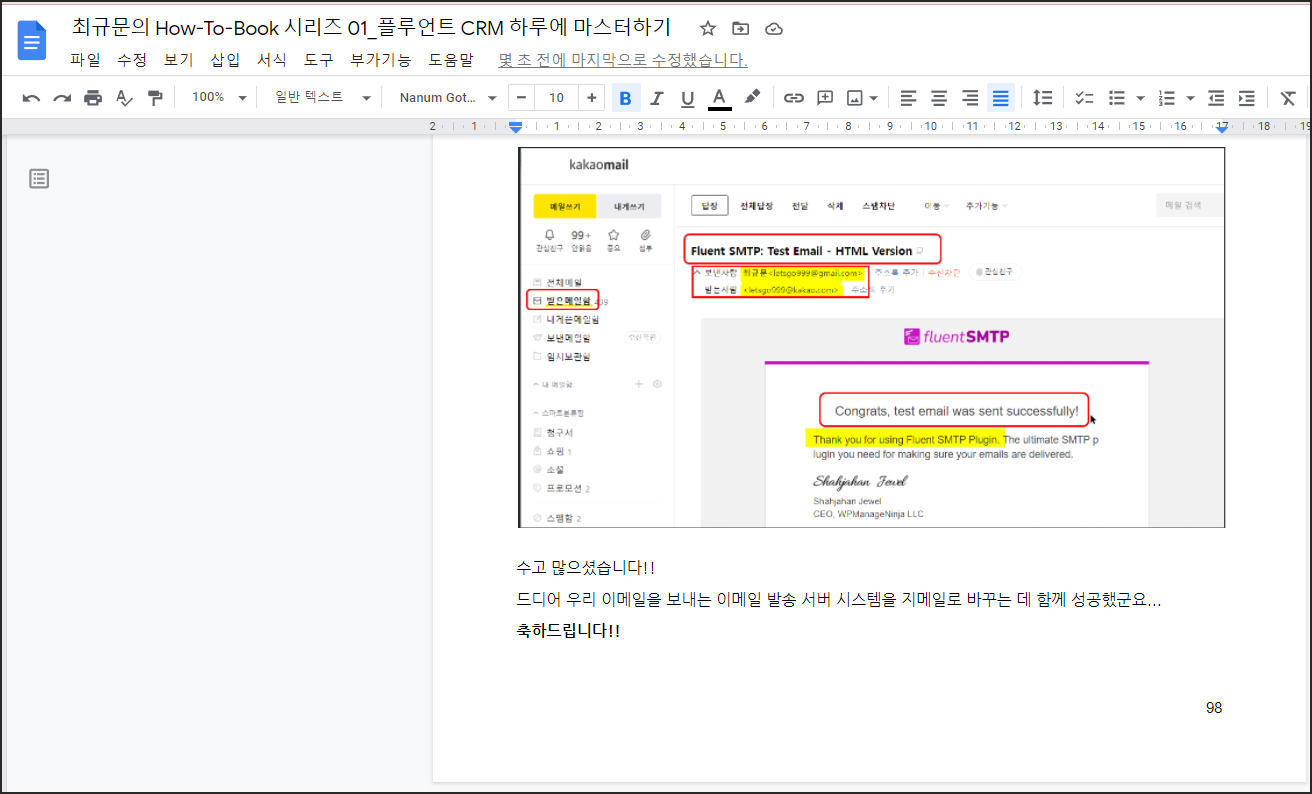The image size is (1312, 794).
Task: Decrease the font size with minus
Action: click(522, 98)
